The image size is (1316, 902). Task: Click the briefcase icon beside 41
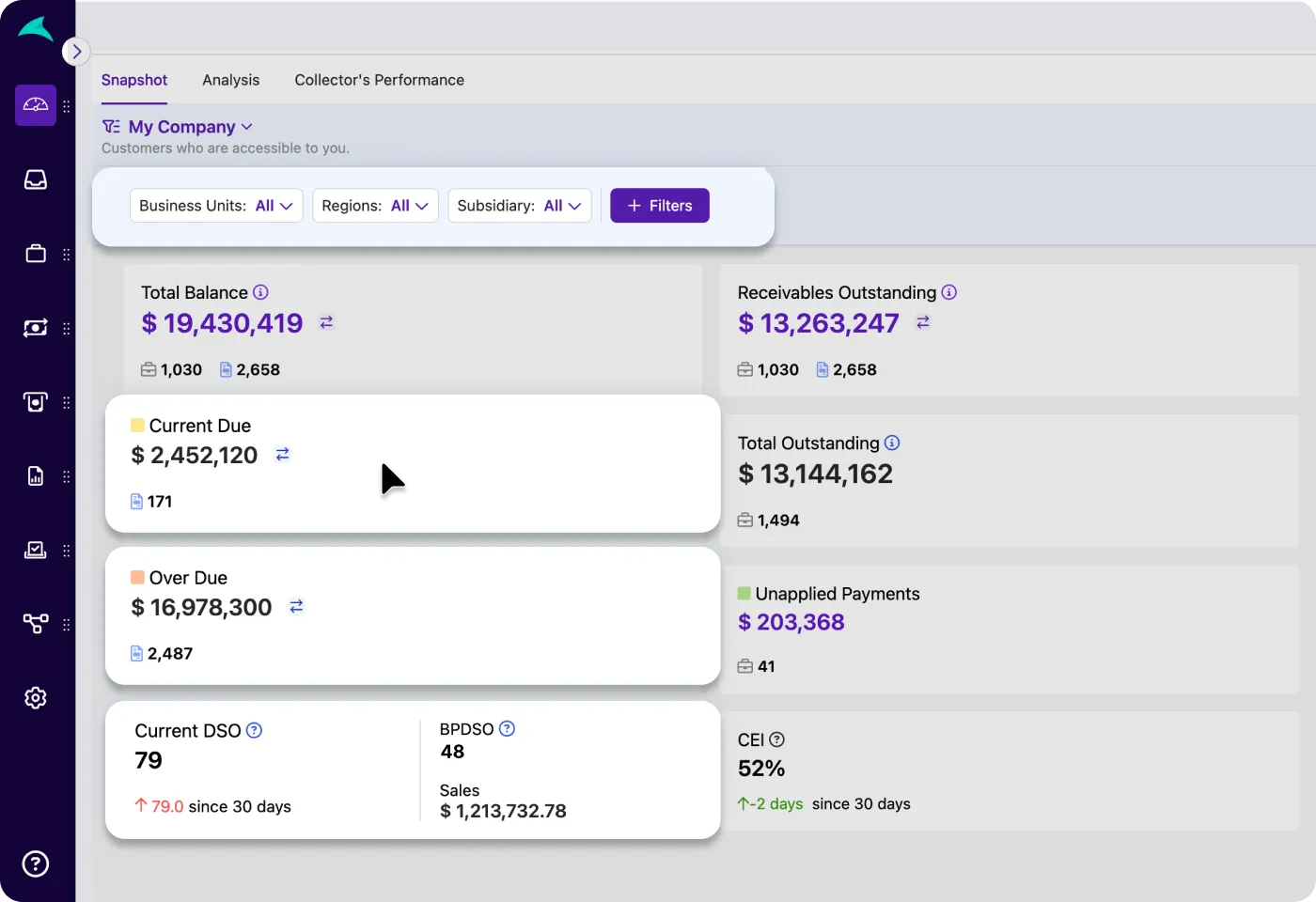[x=745, y=667]
